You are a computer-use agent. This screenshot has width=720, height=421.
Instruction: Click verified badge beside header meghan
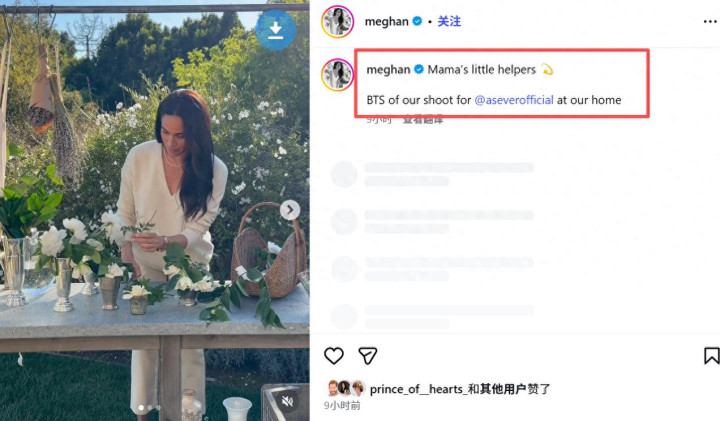(x=417, y=21)
